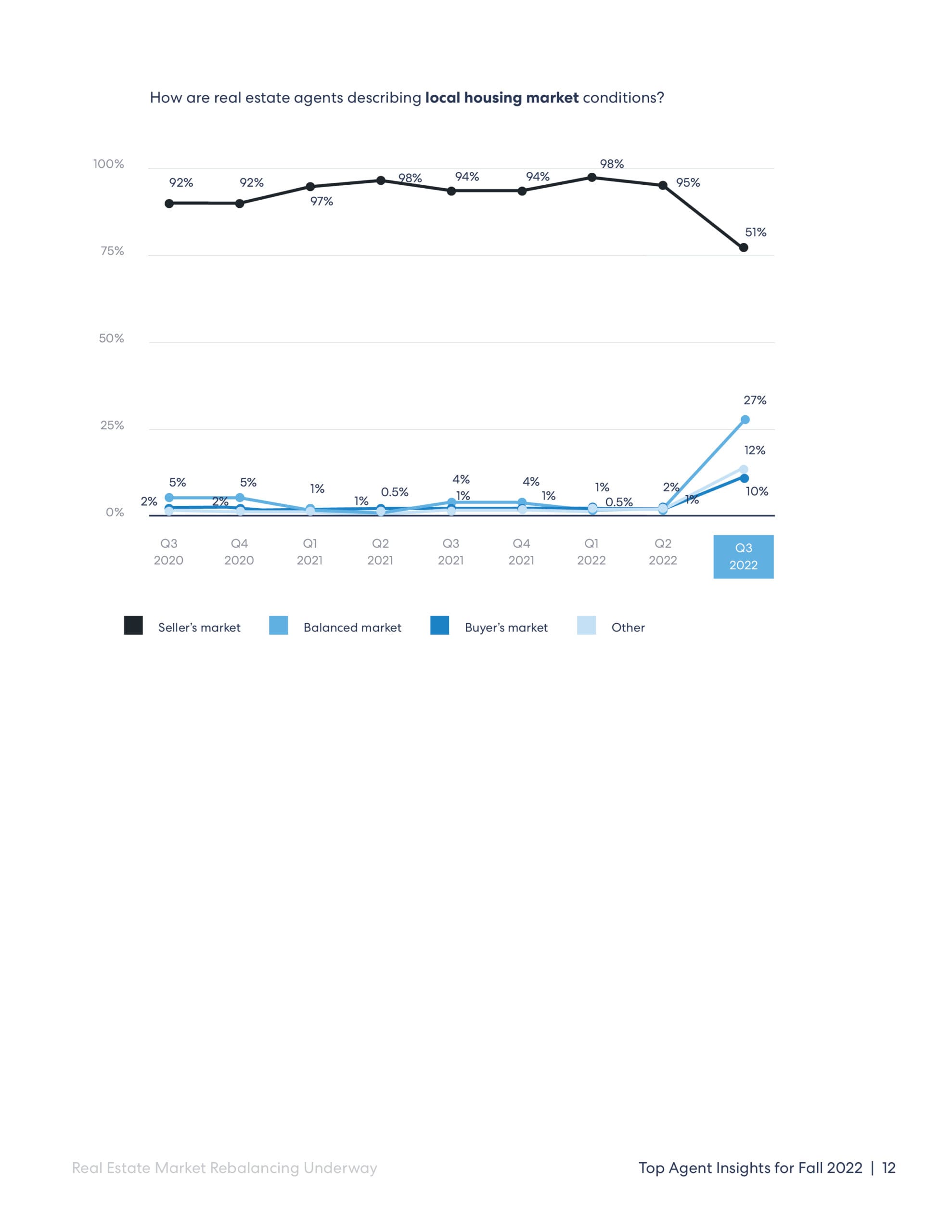The height and width of the screenshot is (1232, 952).
Task: Select the highlighted Q3 2022 axis box
Action: coord(743,556)
